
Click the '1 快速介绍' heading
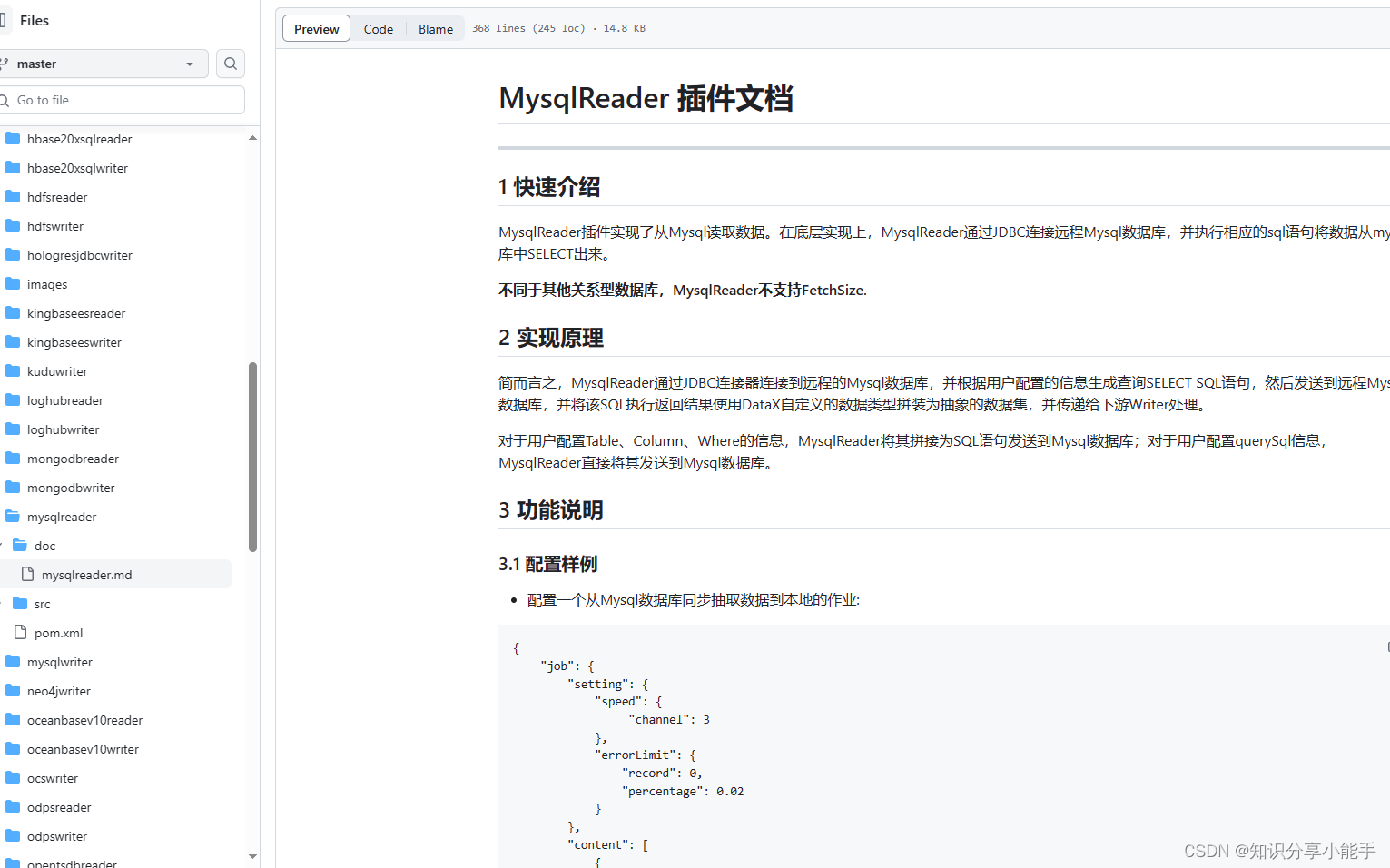(549, 187)
